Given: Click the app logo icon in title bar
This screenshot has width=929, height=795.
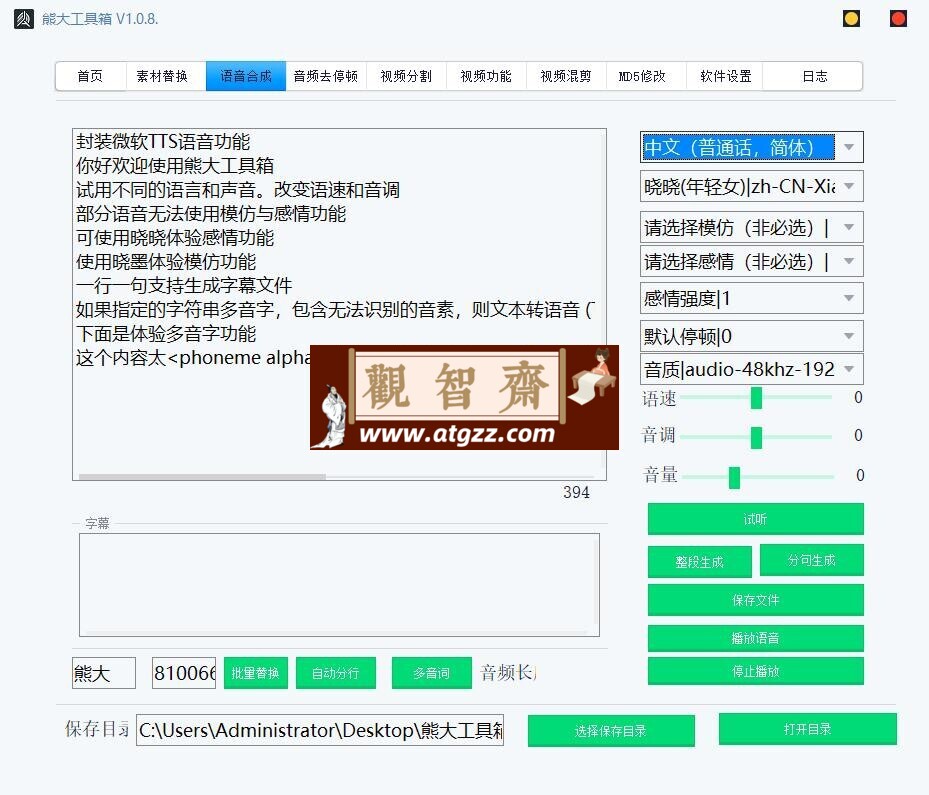Looking at the screenshot, I should pos(24,19).
